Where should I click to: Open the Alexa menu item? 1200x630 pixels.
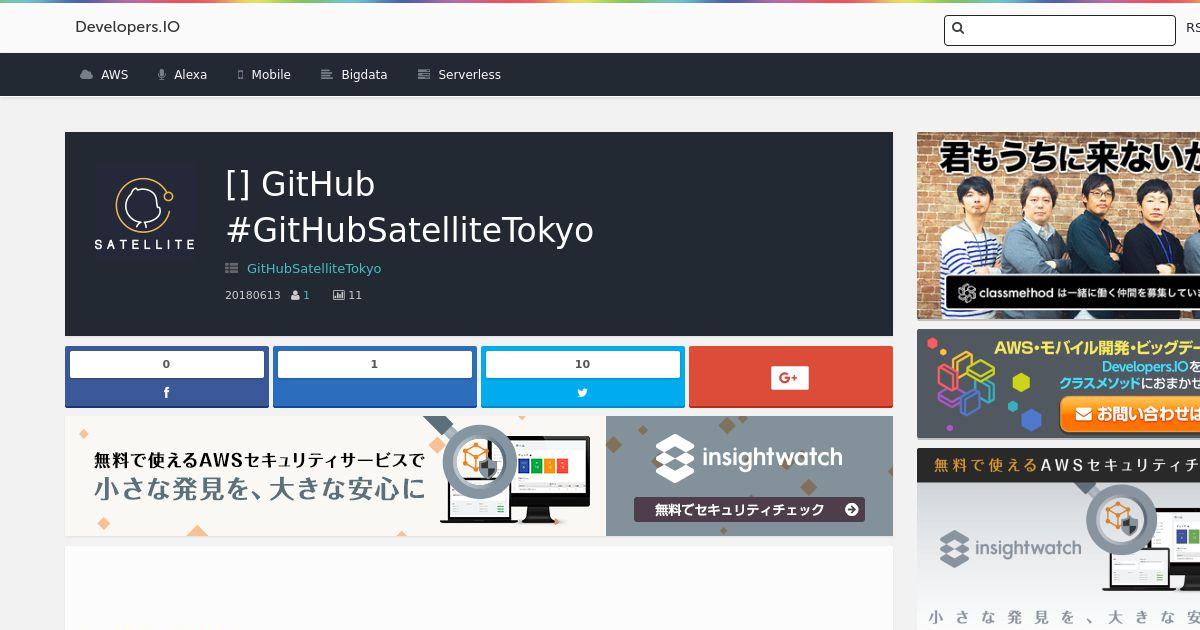point(190,75)
